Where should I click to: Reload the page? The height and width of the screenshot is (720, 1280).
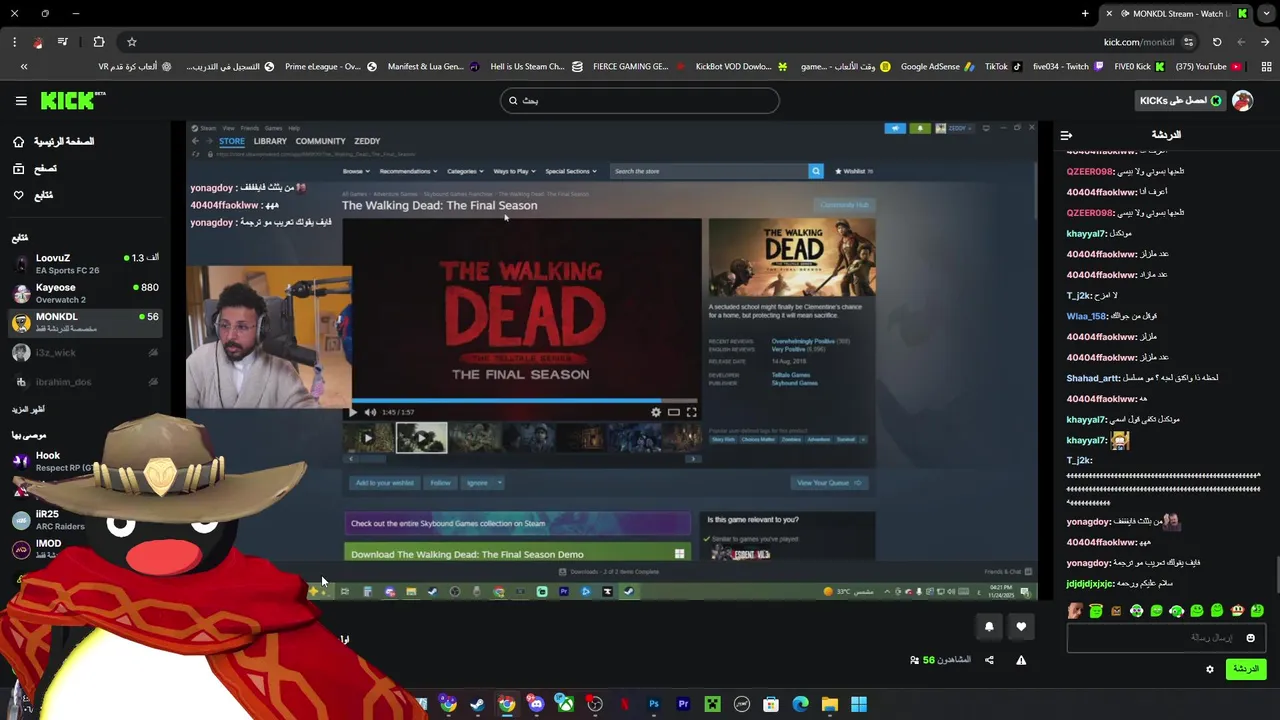pos(1217,42)
